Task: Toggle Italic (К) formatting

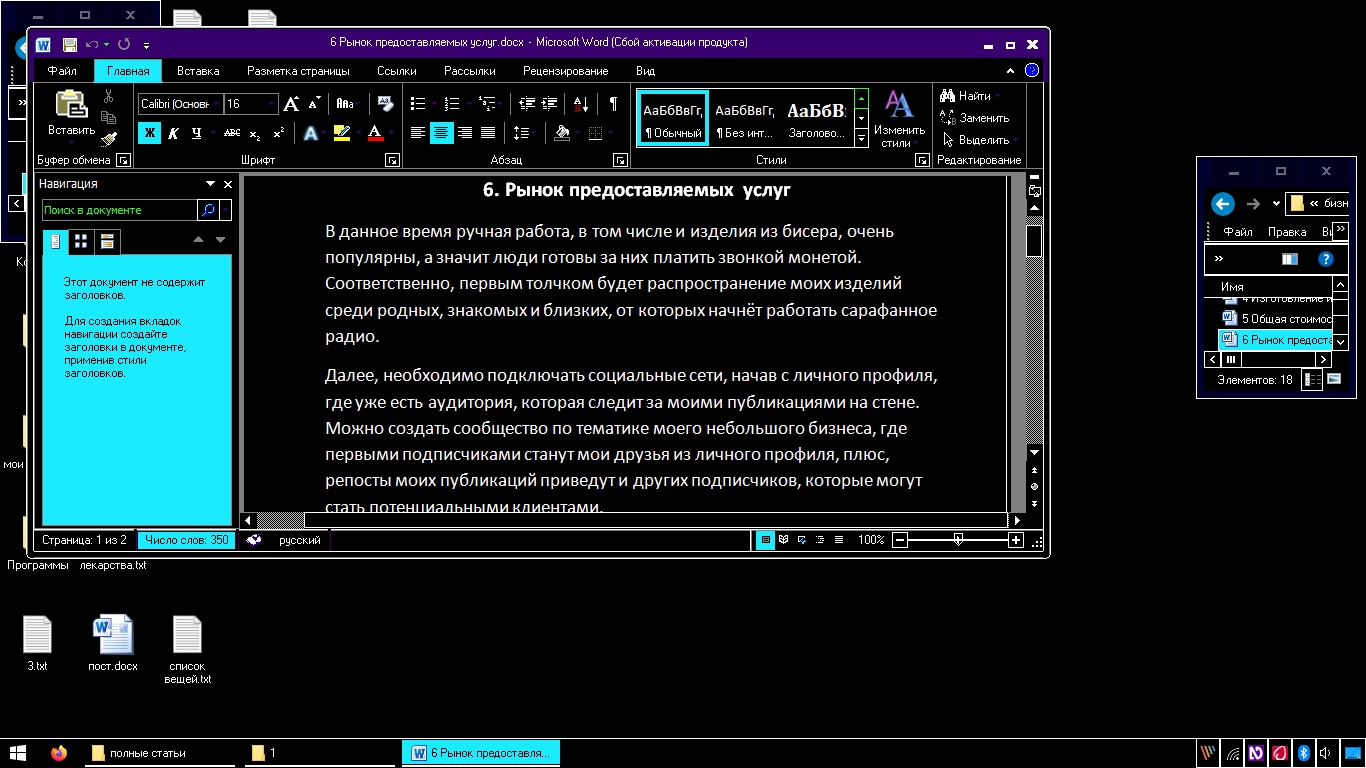Action: 173,133
